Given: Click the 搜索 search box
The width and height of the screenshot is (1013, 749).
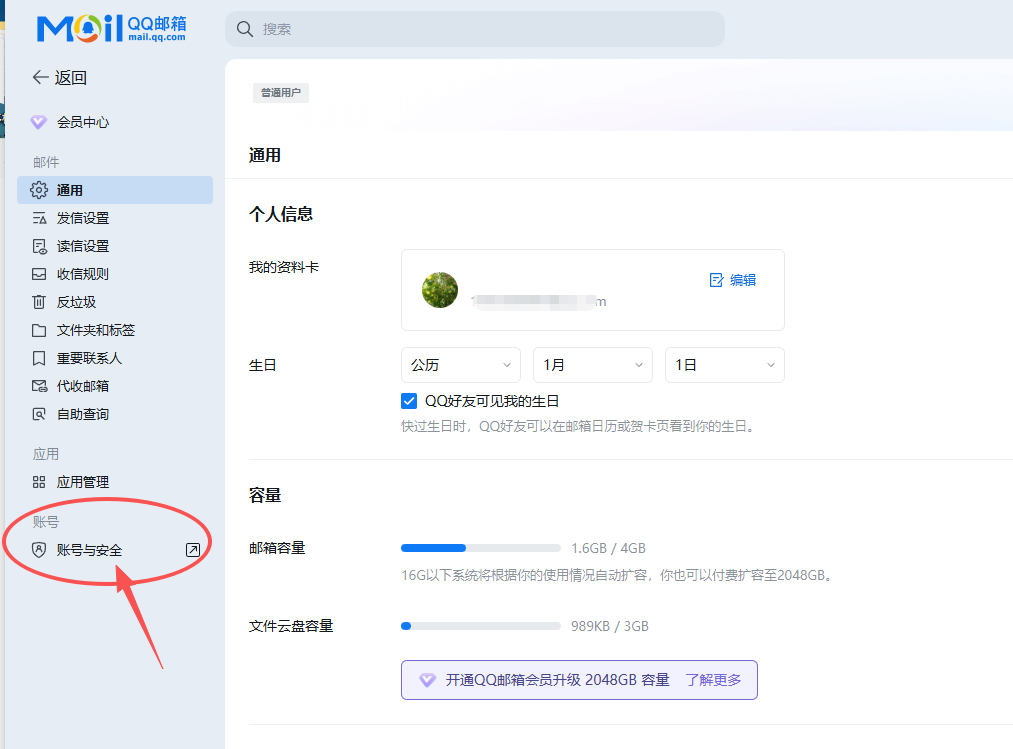Looking at the screenshot, I should point(475,29).
